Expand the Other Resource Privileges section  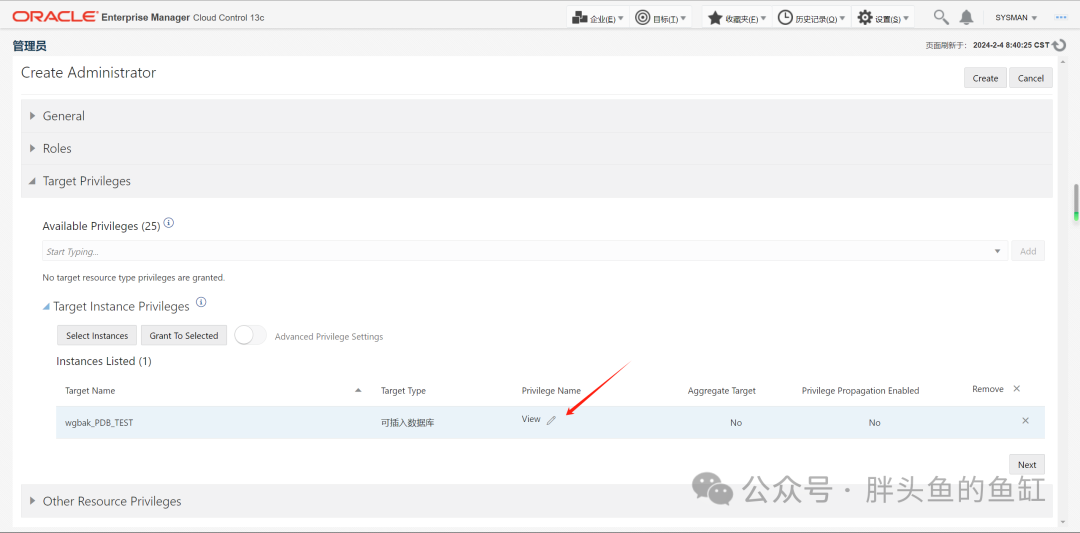pos(32,501)
